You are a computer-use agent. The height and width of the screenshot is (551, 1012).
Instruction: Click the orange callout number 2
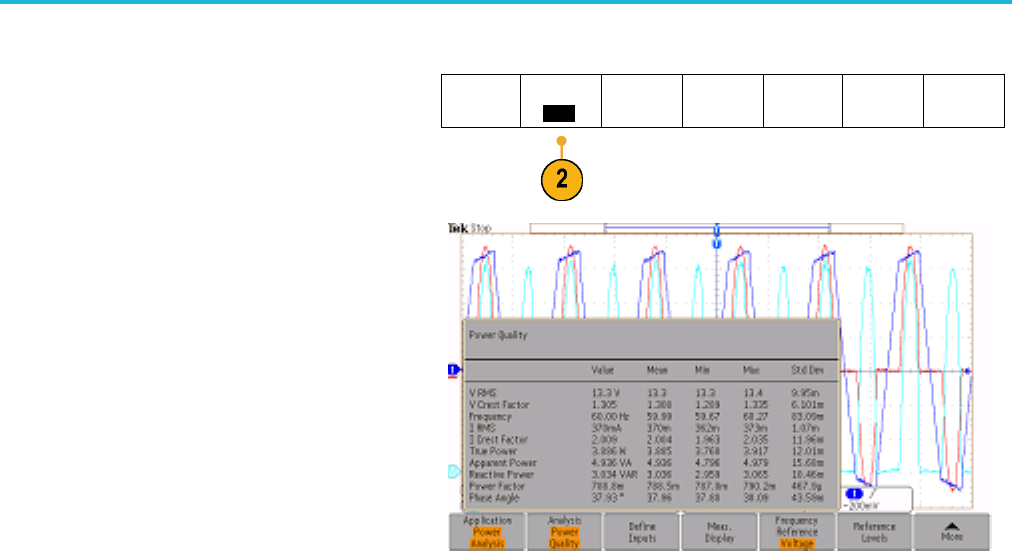[x=562, y=180]
